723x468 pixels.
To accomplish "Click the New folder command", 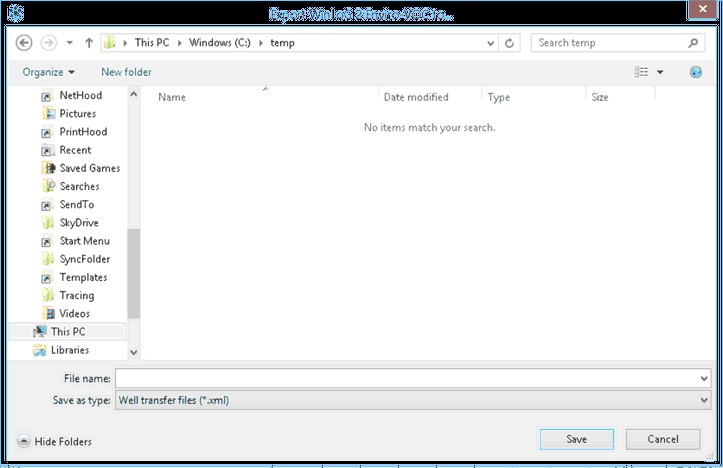I will pyautogui.click(x=126, y=72).
